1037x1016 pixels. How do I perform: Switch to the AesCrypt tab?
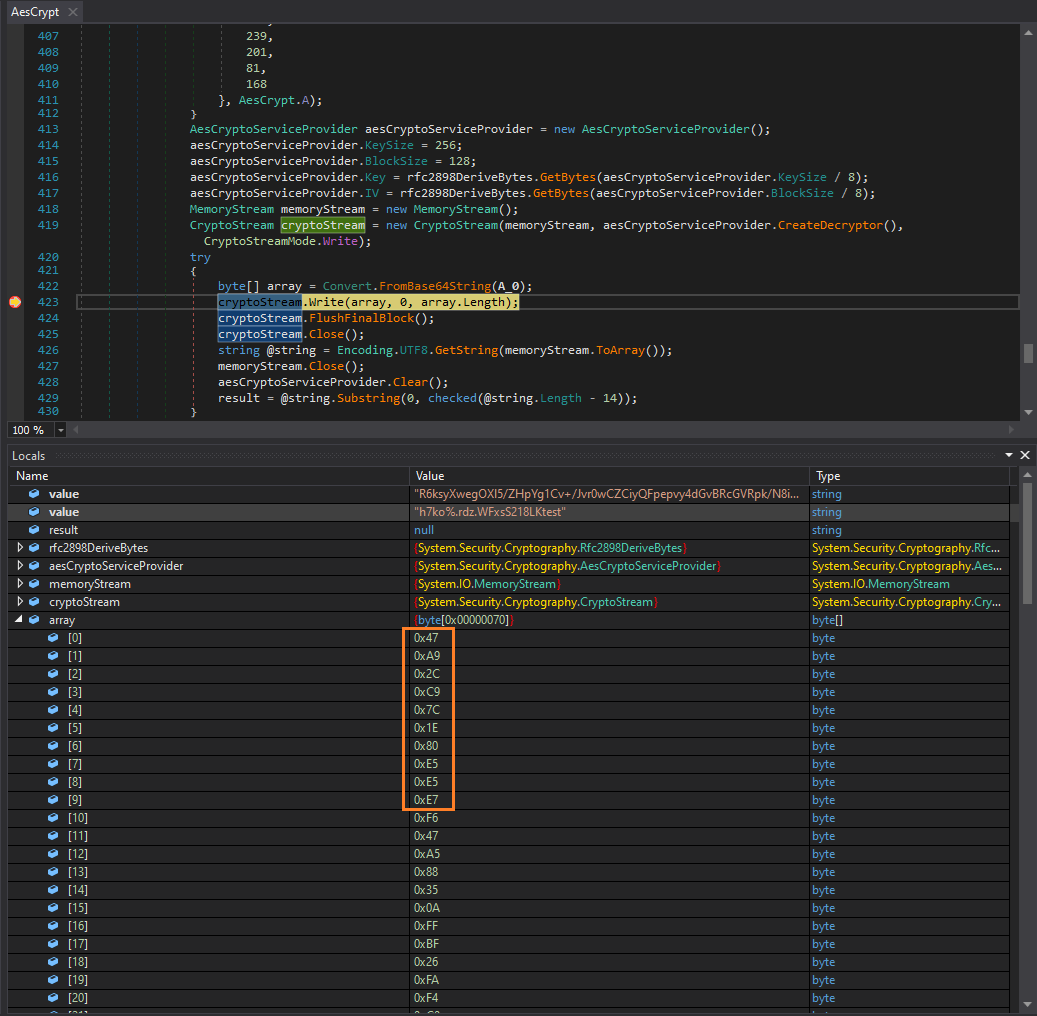pos(34,12)
